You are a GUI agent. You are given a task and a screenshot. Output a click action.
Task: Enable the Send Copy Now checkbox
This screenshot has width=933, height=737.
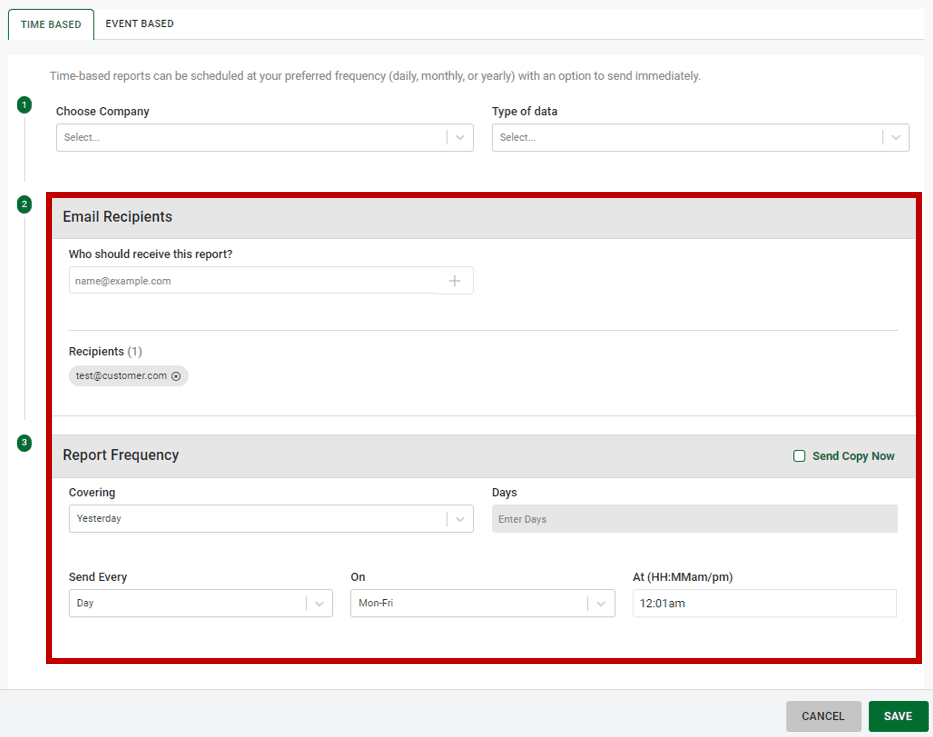click(x=799, y=455)
